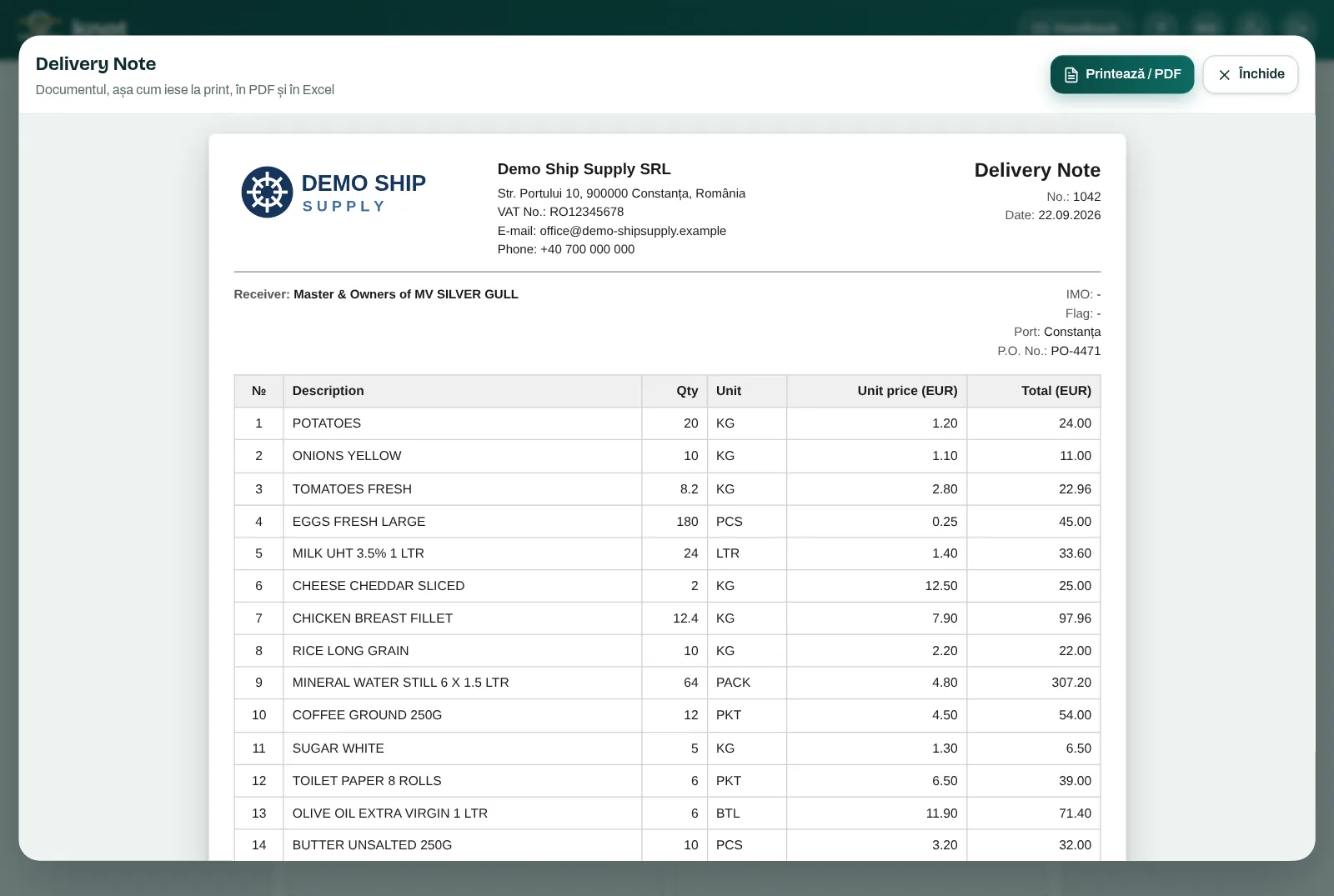Click the P.O. No. PO-4471 field
Viewport: 1334px width, 896px height.
click(1049, 351)
